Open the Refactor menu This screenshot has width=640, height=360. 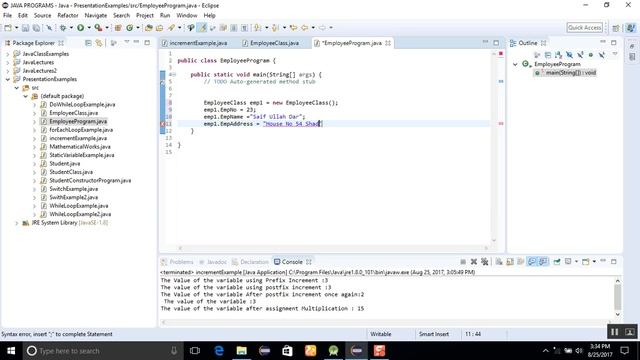coord(68,16)
